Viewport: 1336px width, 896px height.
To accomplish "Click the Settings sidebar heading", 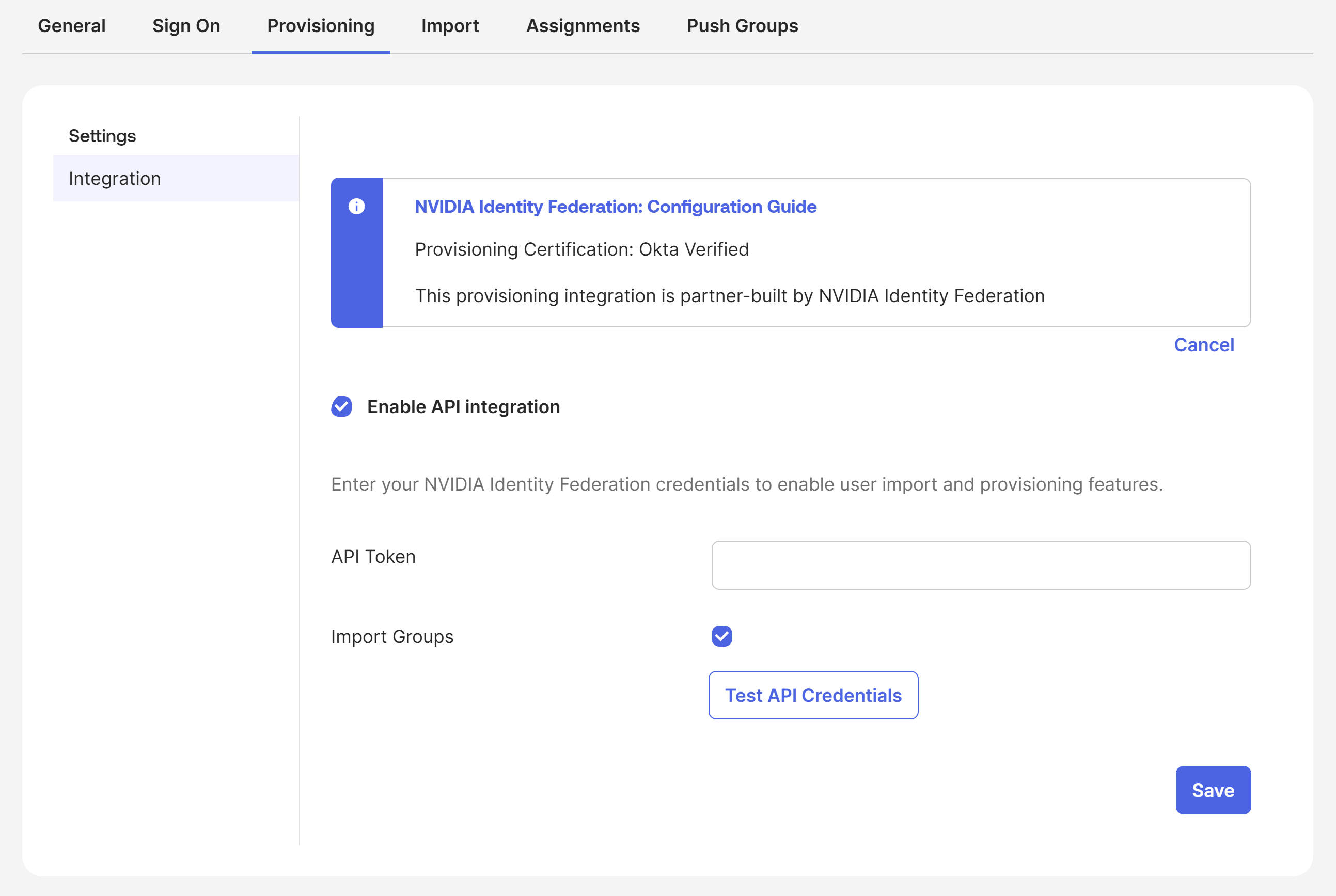I will [x=102, y=136].
